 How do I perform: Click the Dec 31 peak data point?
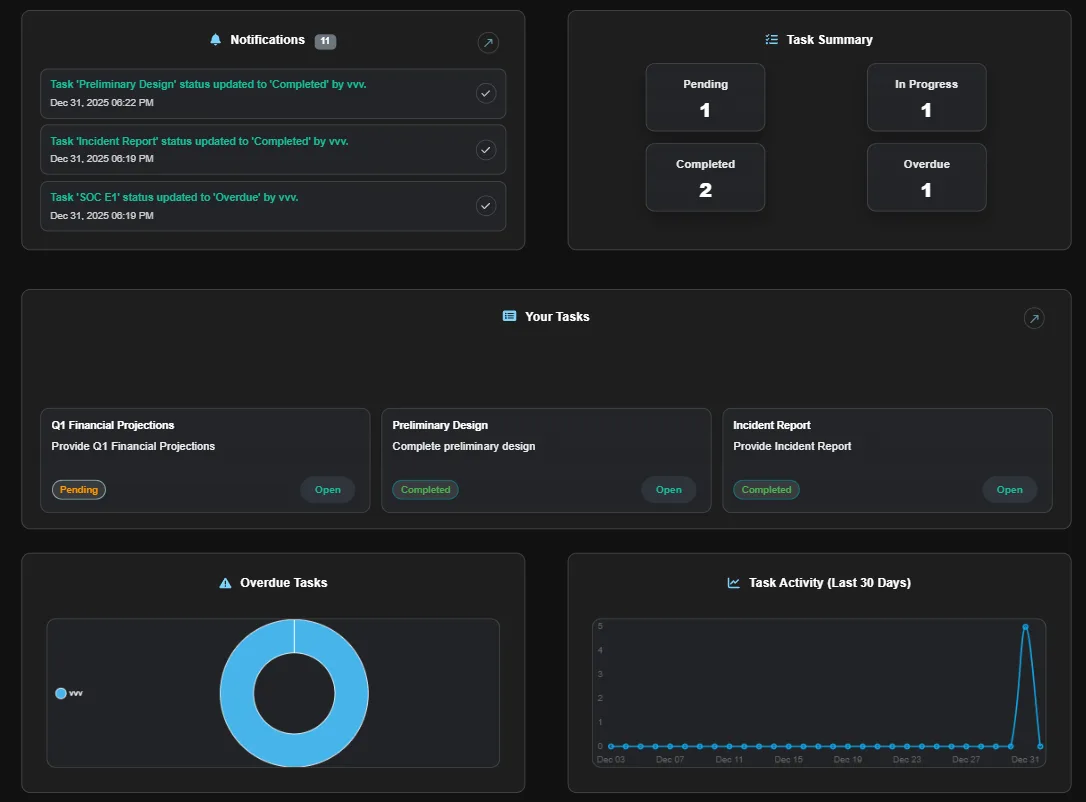pos(1026,626)
